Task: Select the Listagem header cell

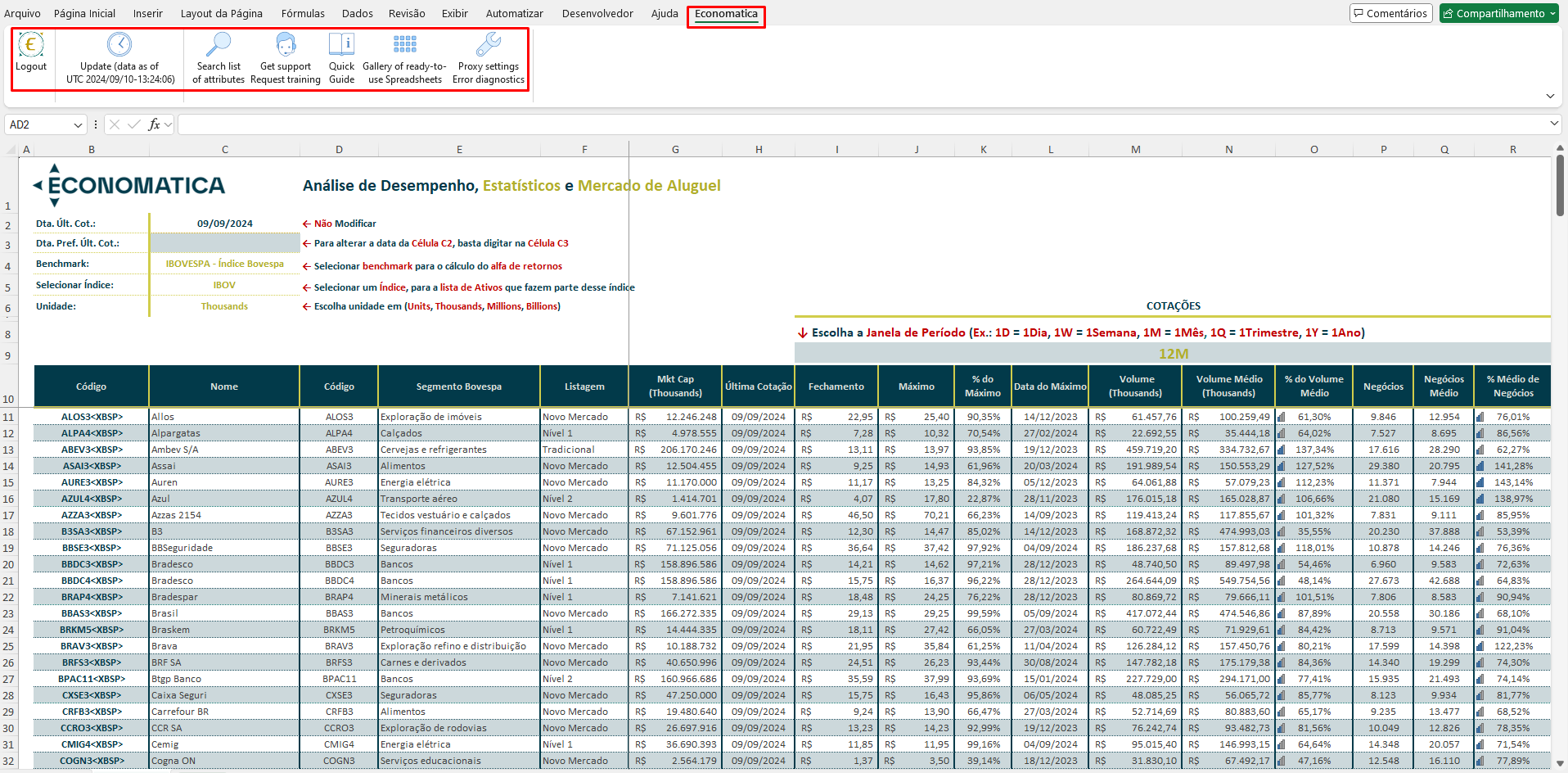Action: pos(584,386)
